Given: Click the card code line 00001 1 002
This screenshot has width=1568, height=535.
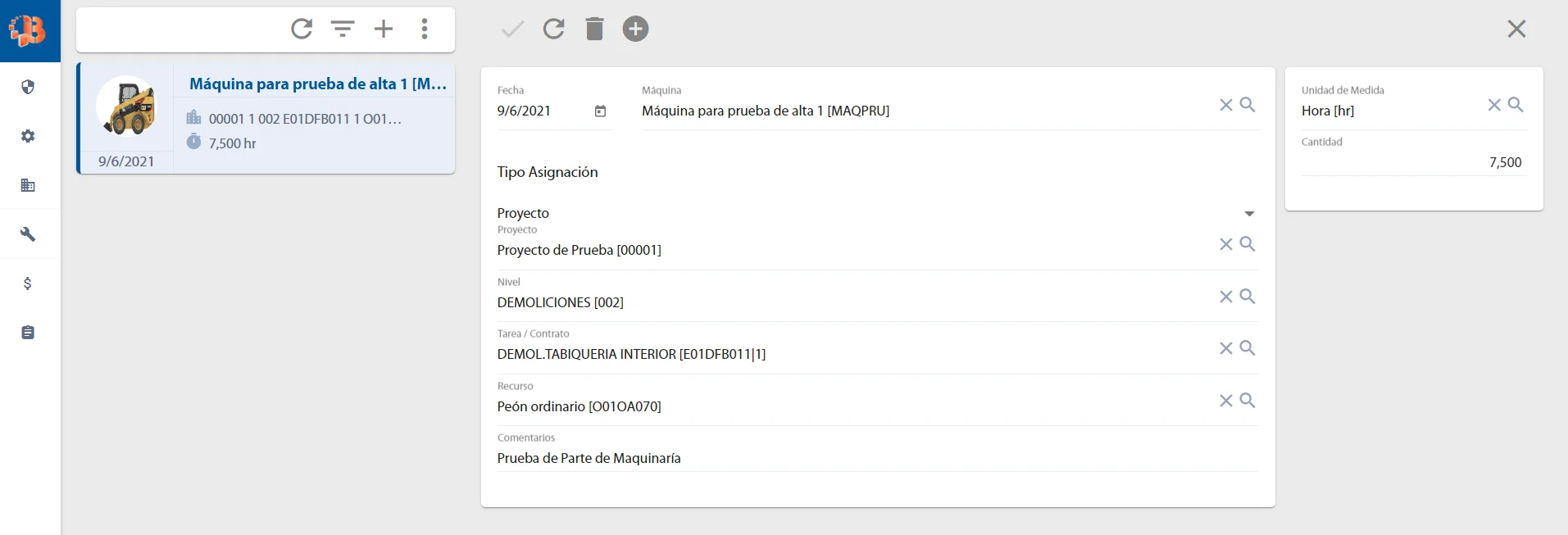Looking at the screenshot, I should pos(305,119).
